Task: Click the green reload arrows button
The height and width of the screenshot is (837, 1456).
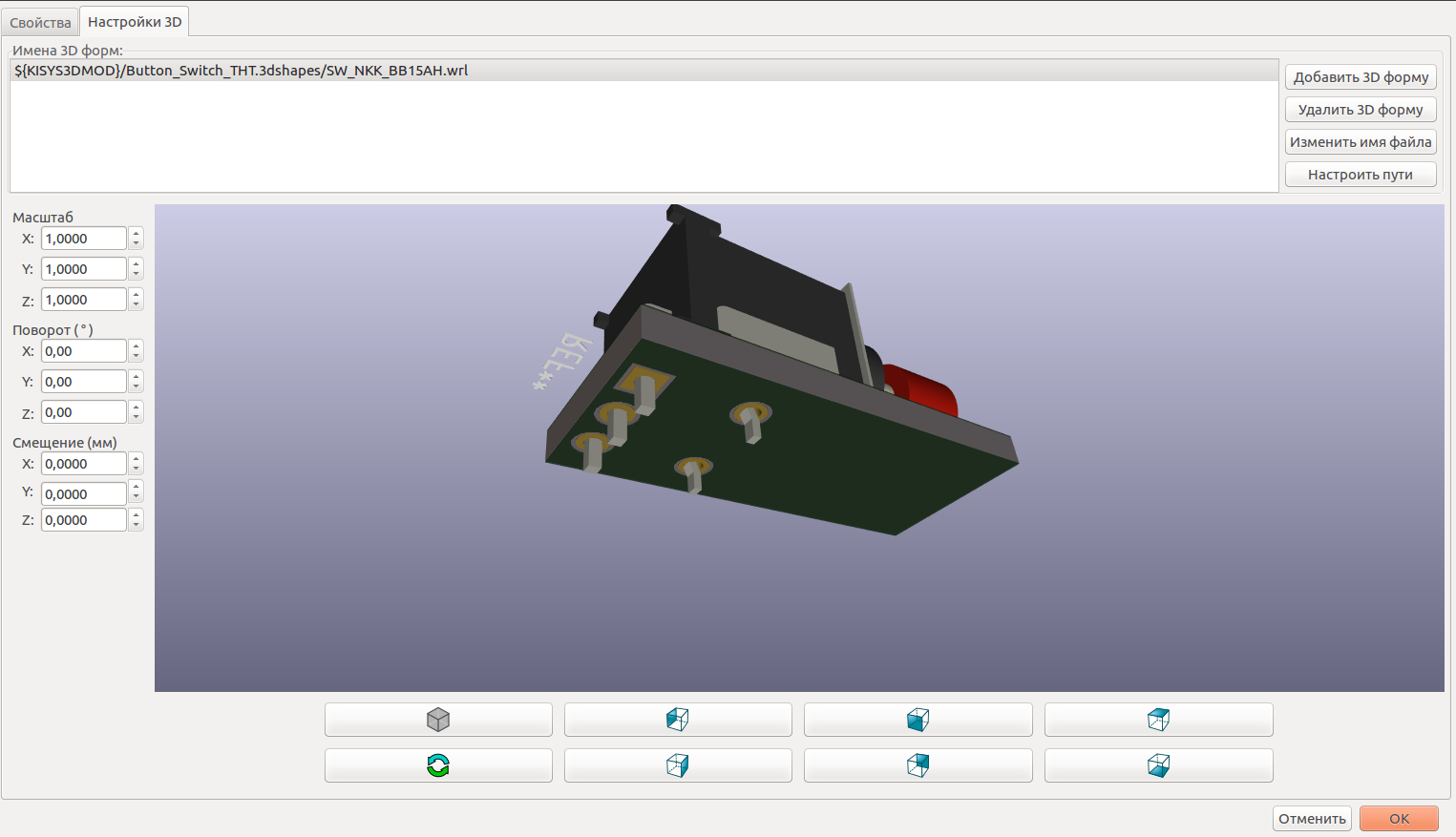Action: pos(438,765)
